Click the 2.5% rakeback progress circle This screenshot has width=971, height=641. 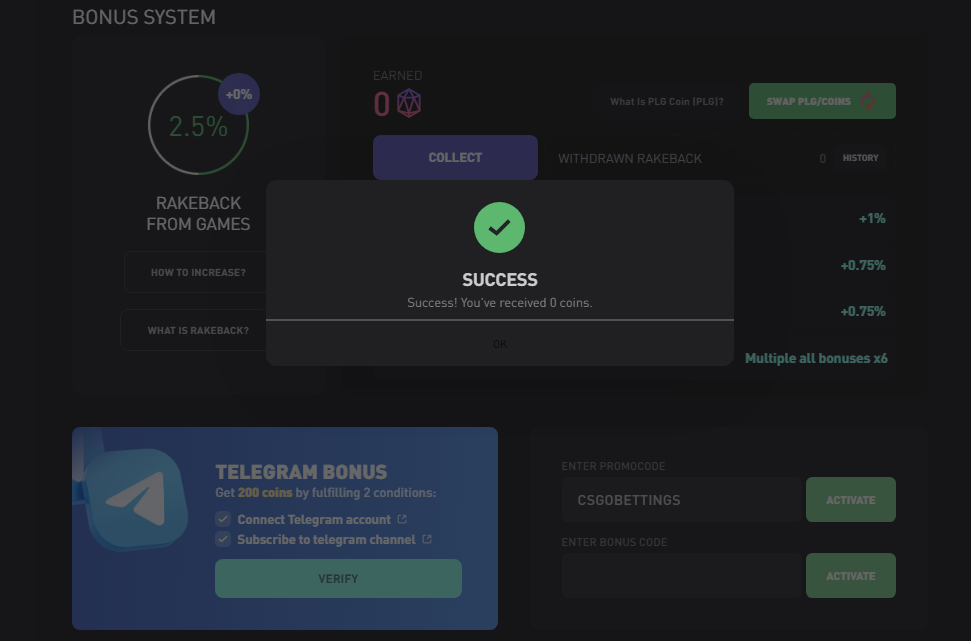click(x=197, y=127)
